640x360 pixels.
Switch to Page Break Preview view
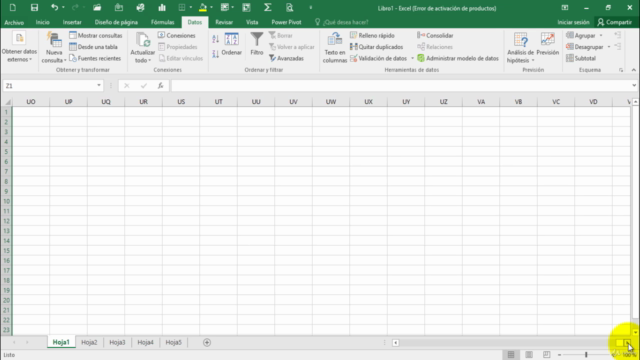pyautogui.click(x=547, y=354)
